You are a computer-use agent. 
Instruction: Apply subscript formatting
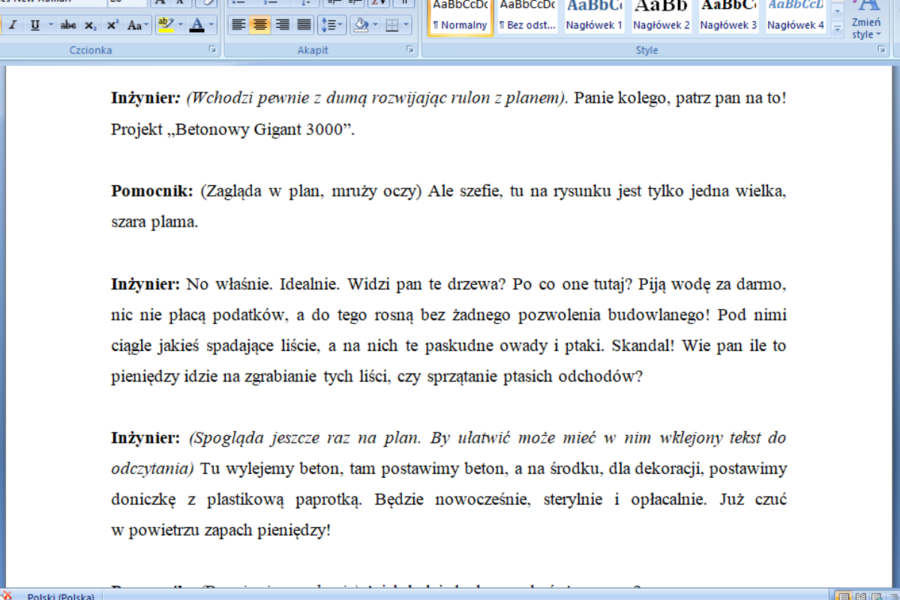click(x=91, y=25)
